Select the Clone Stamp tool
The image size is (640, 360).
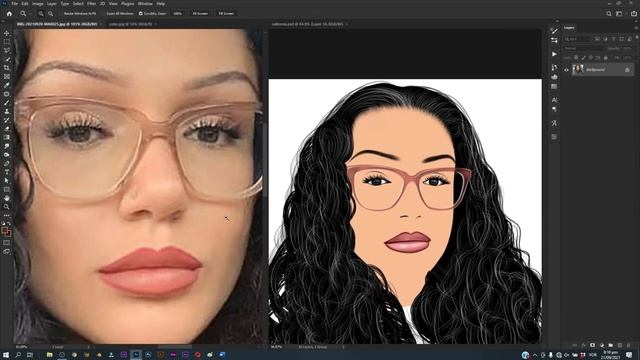tap(7, 111)
